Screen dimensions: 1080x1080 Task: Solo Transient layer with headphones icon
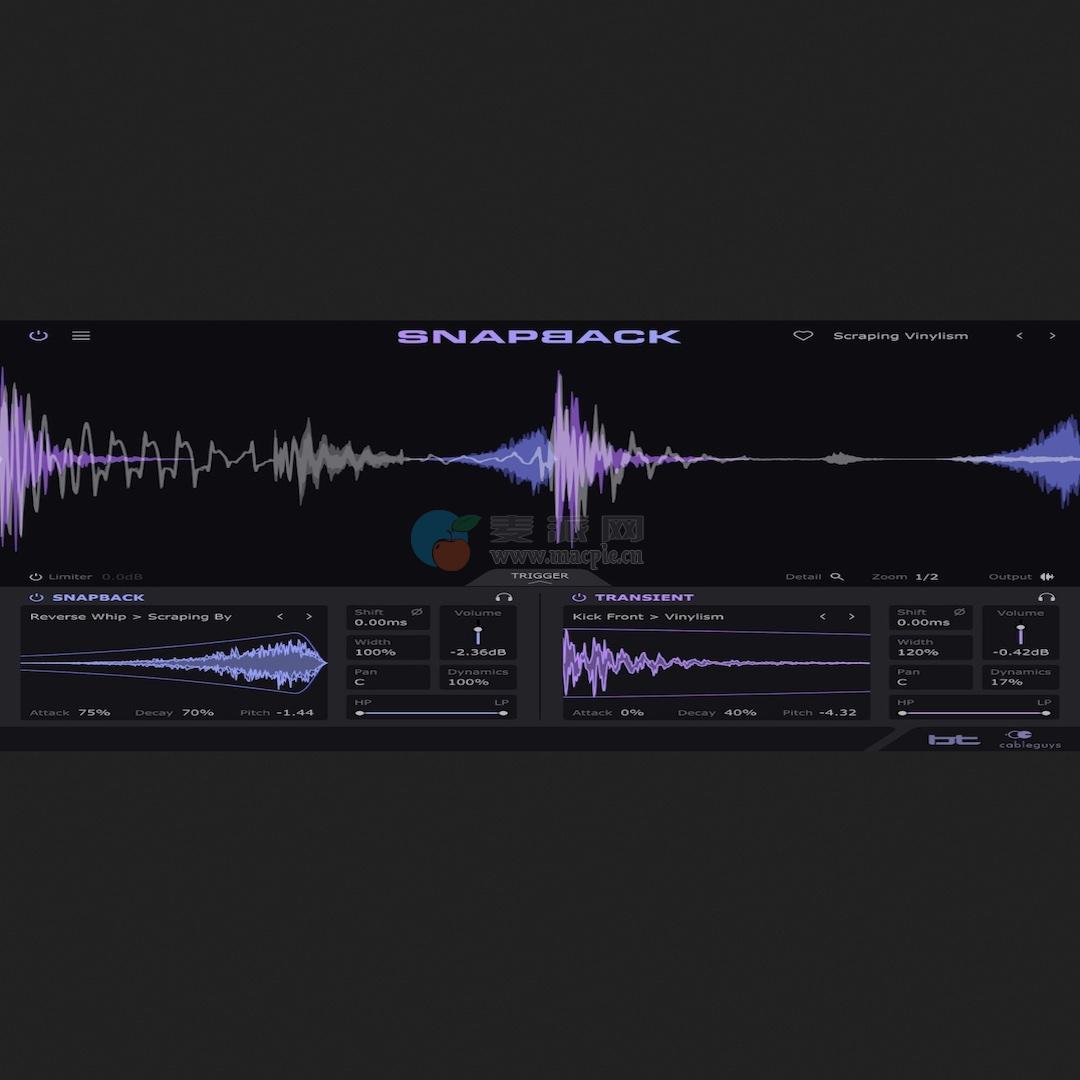(x=1046, y=597)
